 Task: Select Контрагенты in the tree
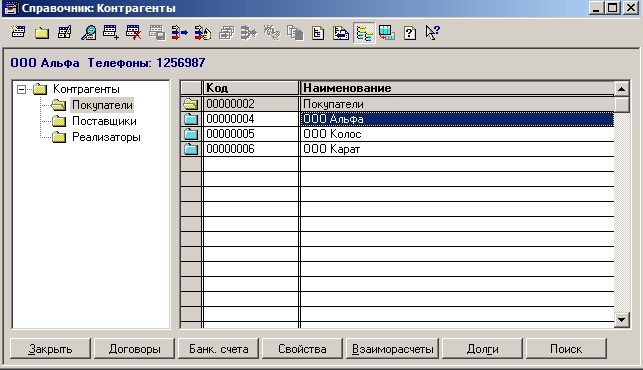[86, 89]
